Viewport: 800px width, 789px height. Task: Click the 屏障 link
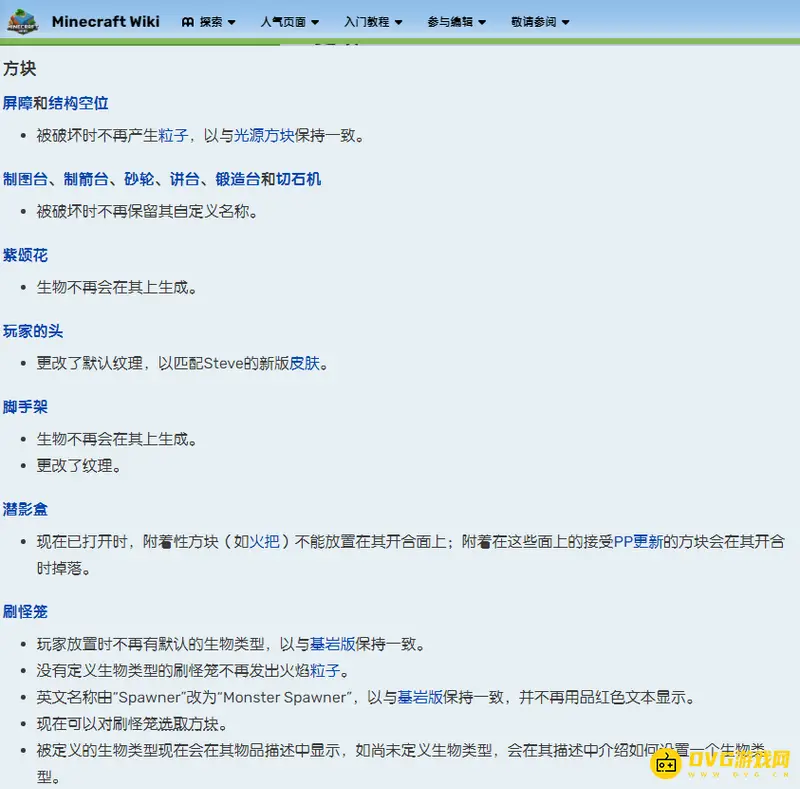pyautogui.click(x=17, y=103)
